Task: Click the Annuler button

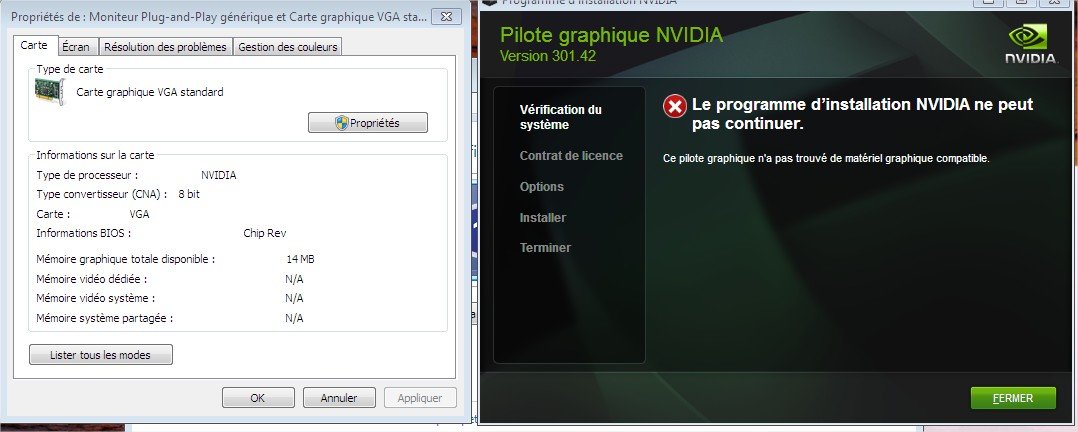Action: pos(339,398)
